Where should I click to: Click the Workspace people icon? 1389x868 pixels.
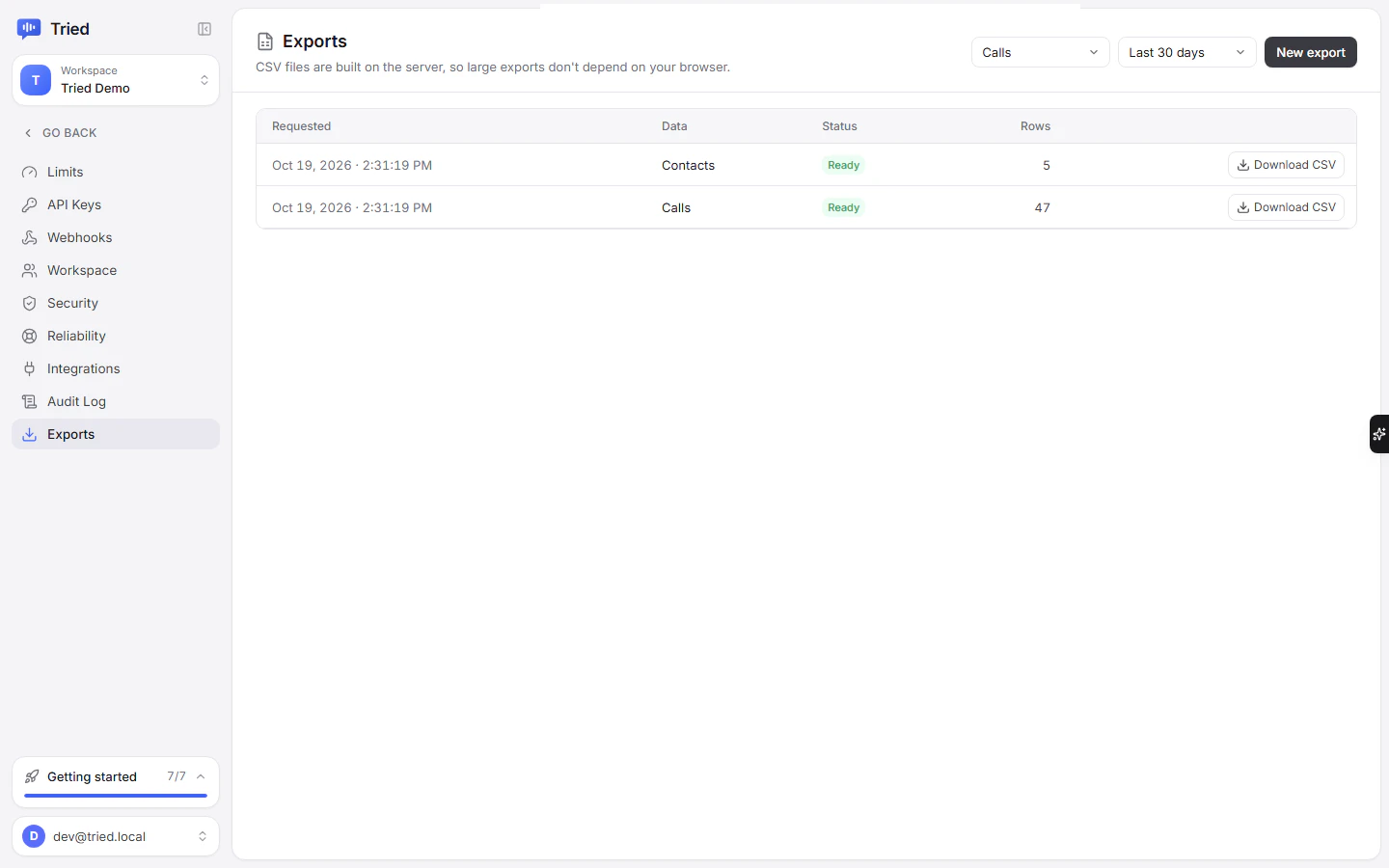(30, 270)
